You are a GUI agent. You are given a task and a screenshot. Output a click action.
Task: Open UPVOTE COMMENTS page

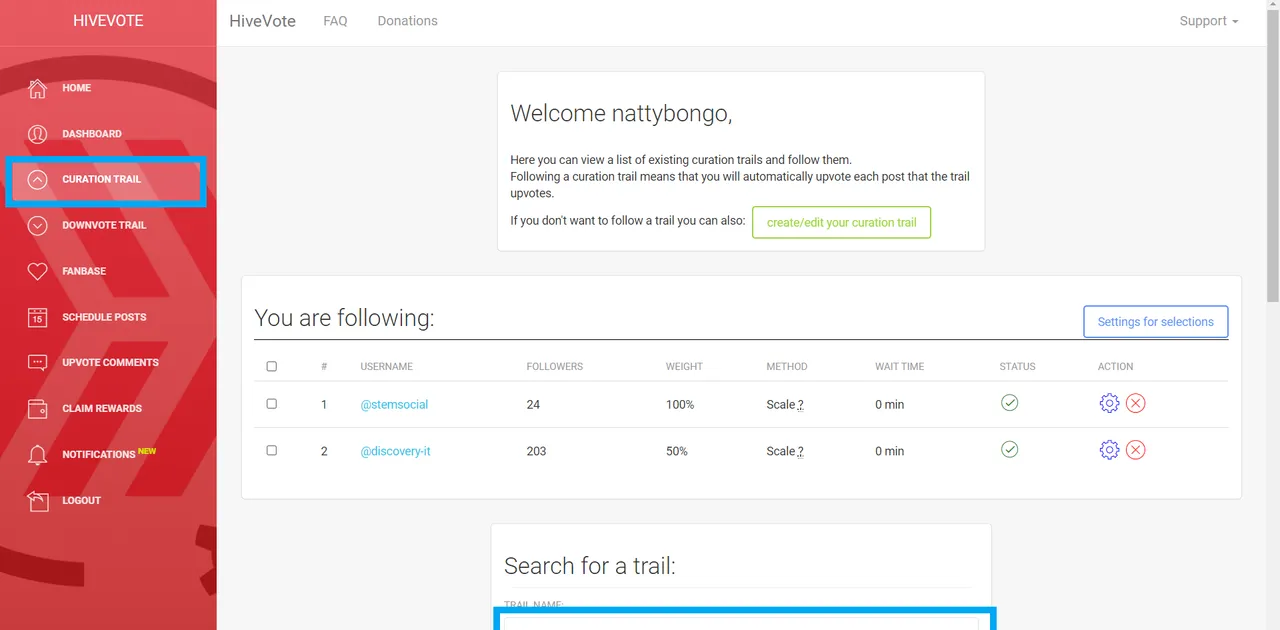(110, 363)
